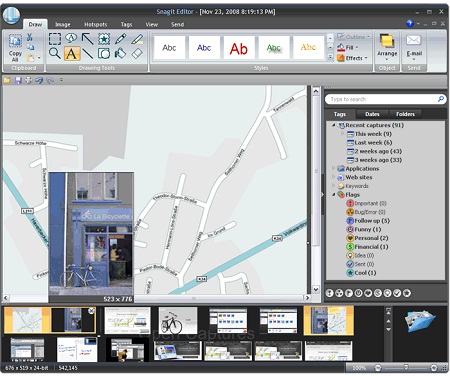Toggle Follow up flag button in flag row
450x376 pixels.
349,293
